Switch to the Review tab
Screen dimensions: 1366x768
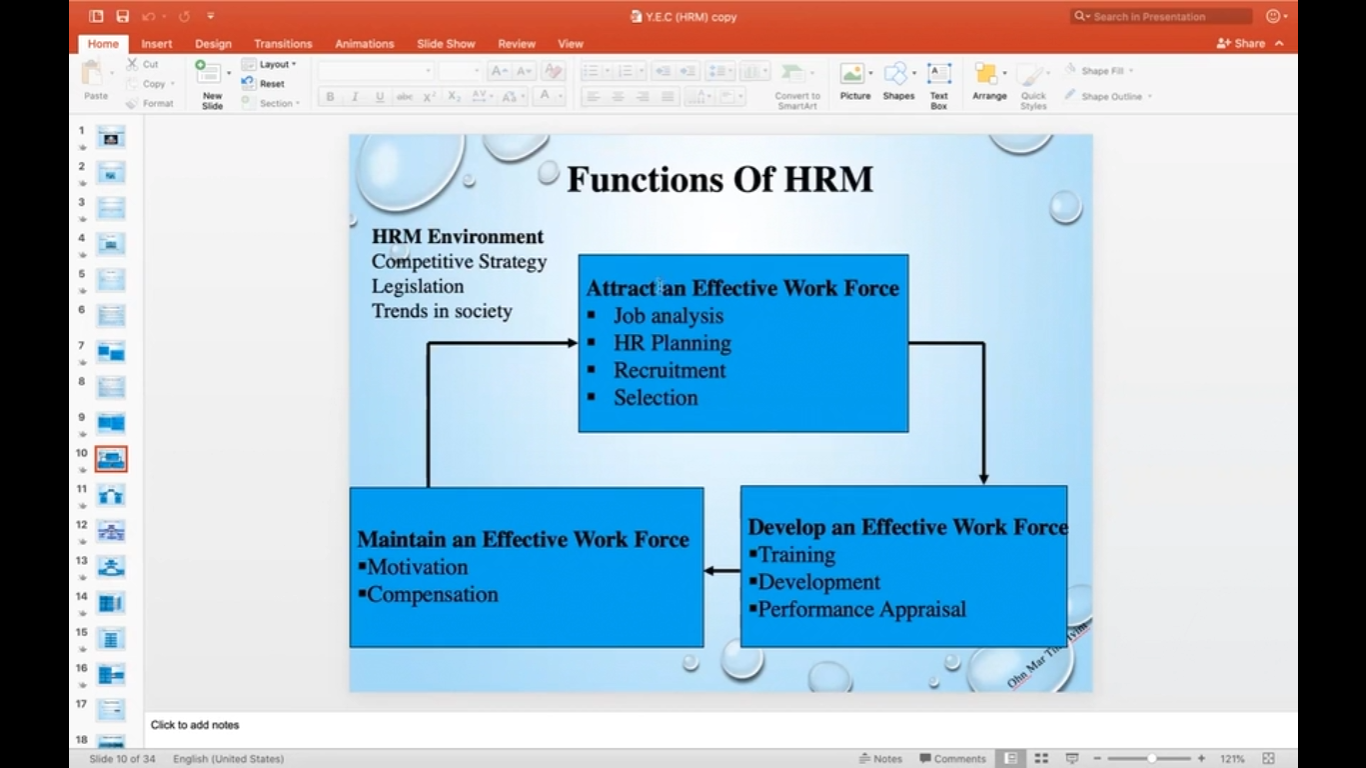tap(517, 44)
